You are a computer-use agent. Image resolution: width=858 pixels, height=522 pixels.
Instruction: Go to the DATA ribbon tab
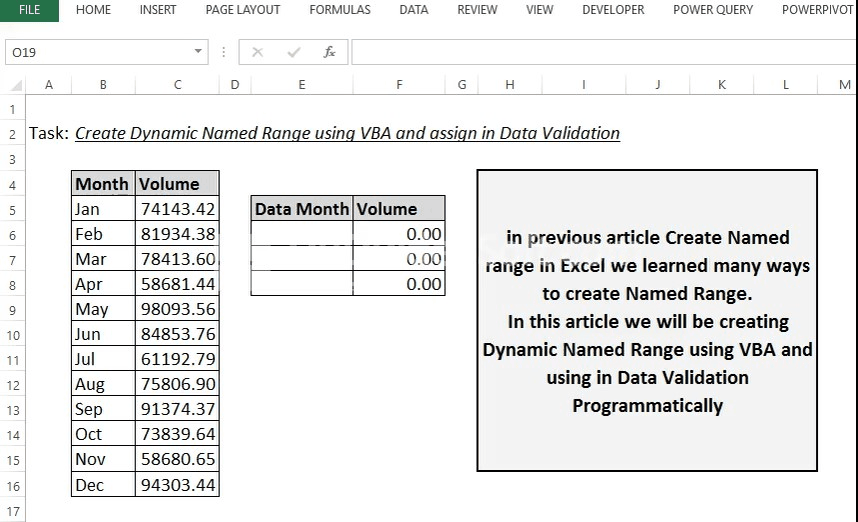click(413, 10)
